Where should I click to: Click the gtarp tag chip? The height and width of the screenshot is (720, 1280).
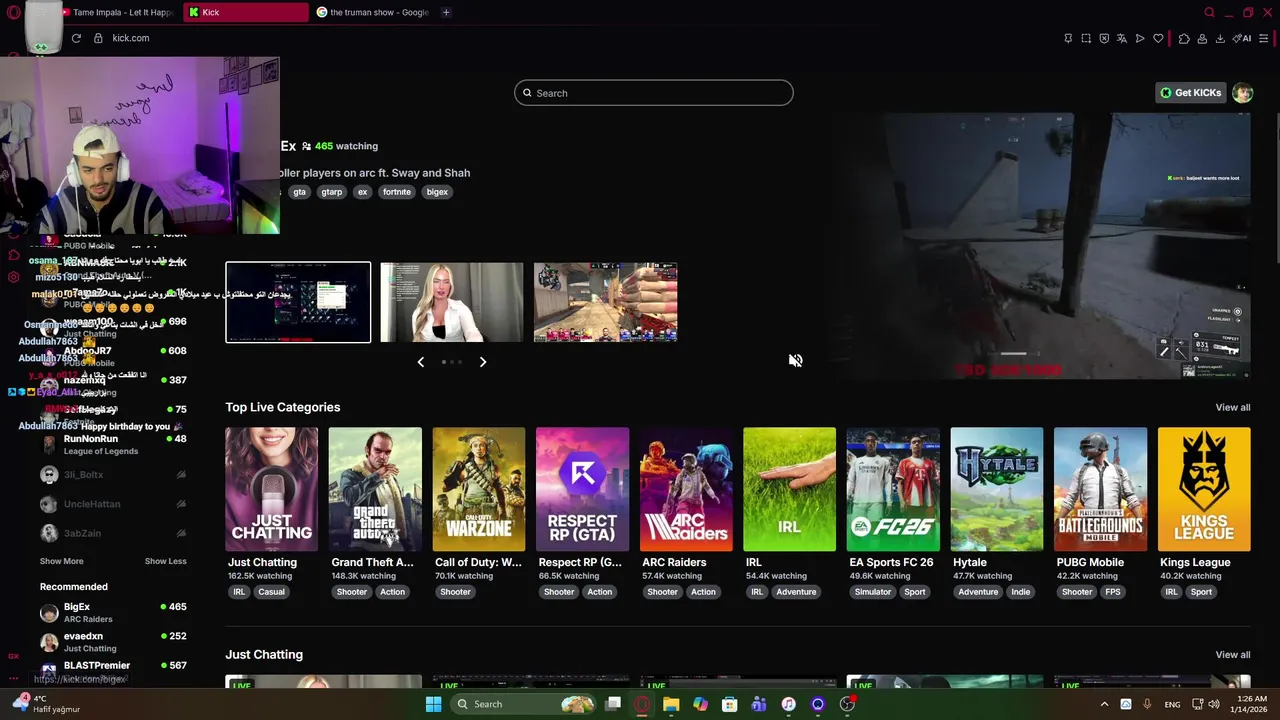[332, 192]
